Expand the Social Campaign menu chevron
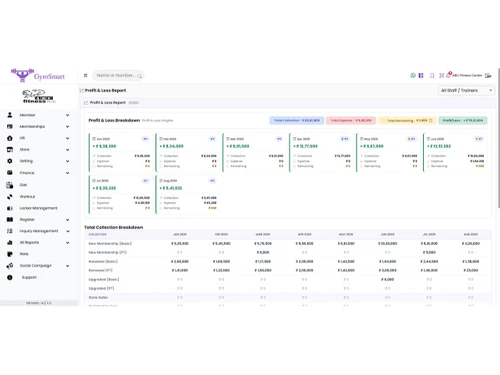 click(x=67, y=266)
